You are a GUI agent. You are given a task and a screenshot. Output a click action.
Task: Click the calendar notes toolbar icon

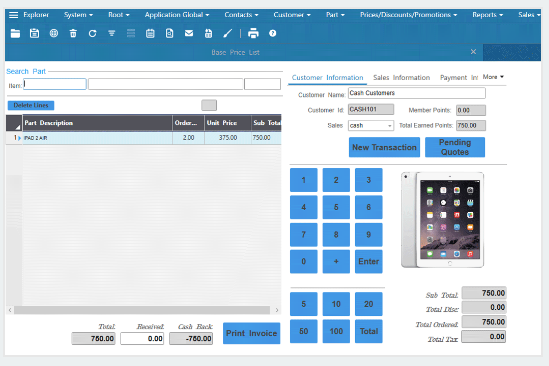150,34
